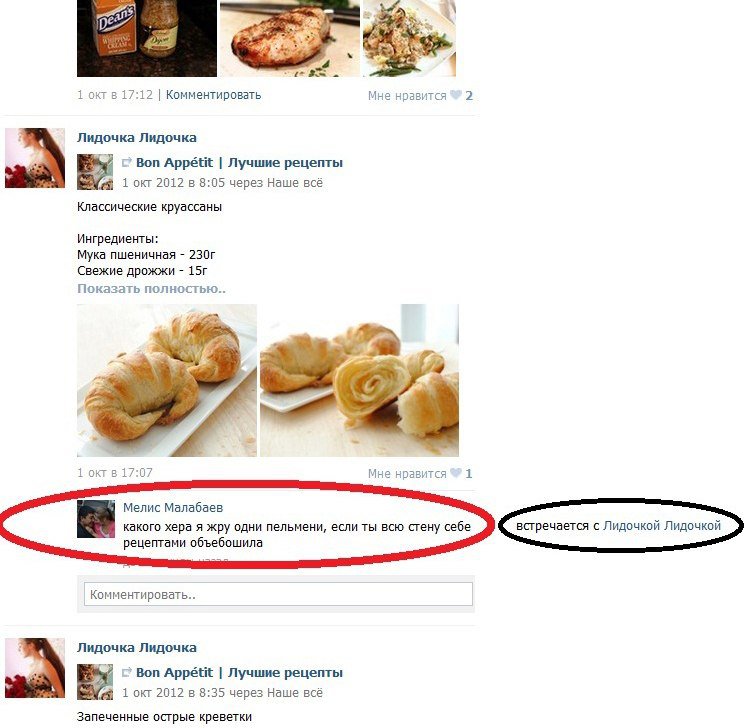751x728 pixels.
Task: Open Лидочка's avatar on the shrimp post
Action: (x=34, y=668)
